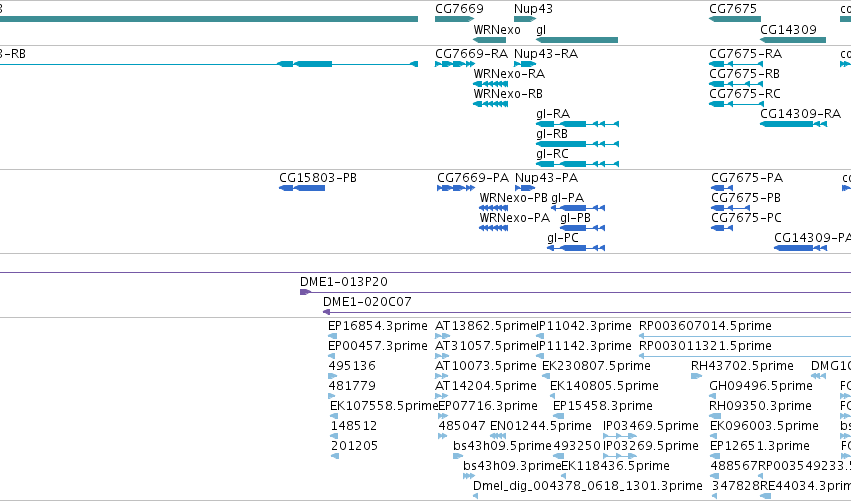Select EST AT31057.5prime
This screenshot has width=851, height=501.
point(485,346)
